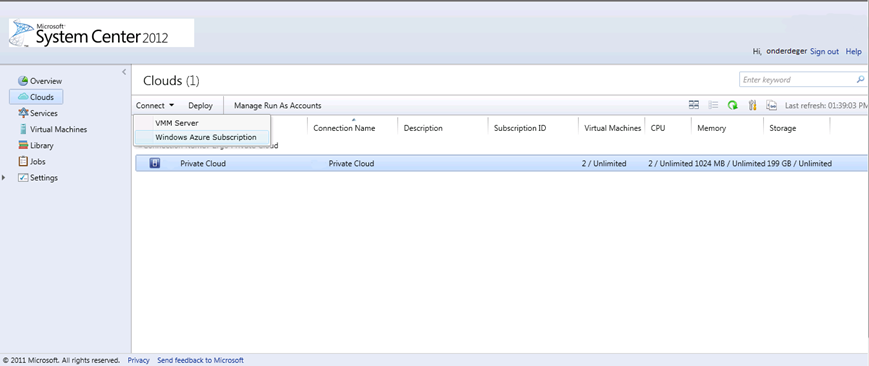This screenshot has width=869, height=366.
Task: Open Manage Run As Accounts
Action: point(278,105)
